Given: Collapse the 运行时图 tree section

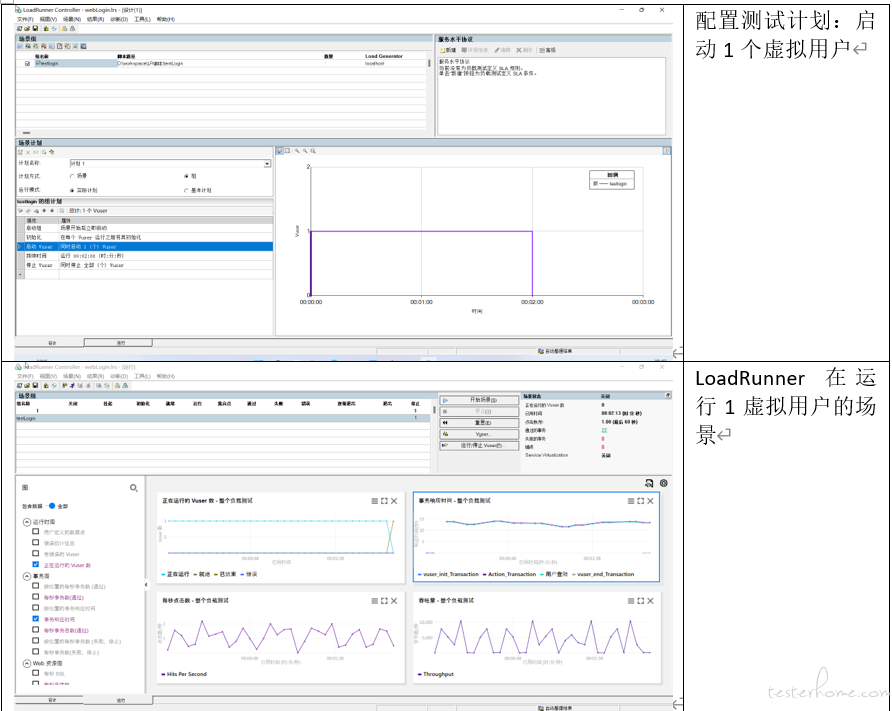Looking at the screenshot, I should (x=27, y=522).
